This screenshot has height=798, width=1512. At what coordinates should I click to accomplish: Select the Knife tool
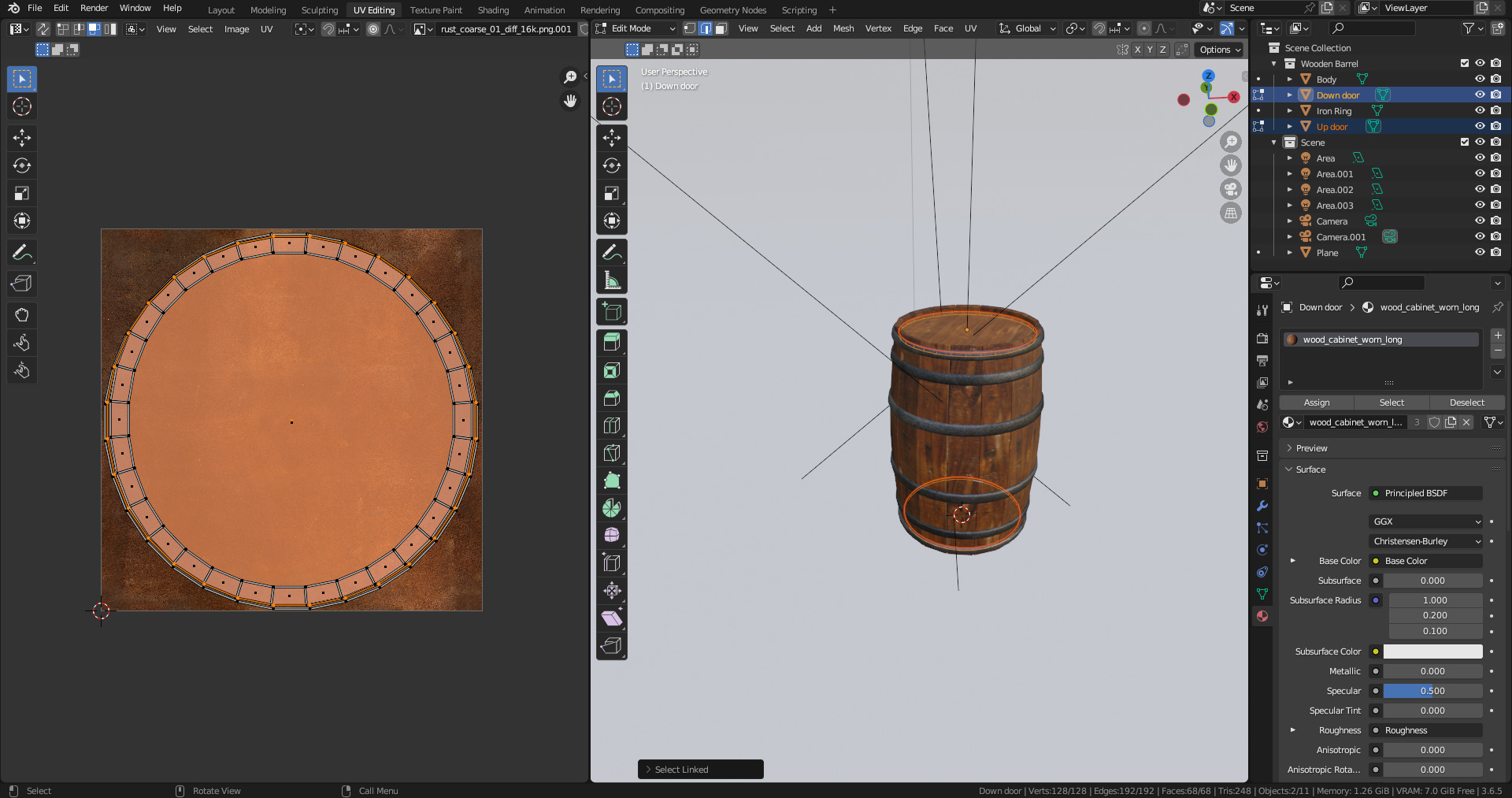pyautogui.click(x=612, y=453)
